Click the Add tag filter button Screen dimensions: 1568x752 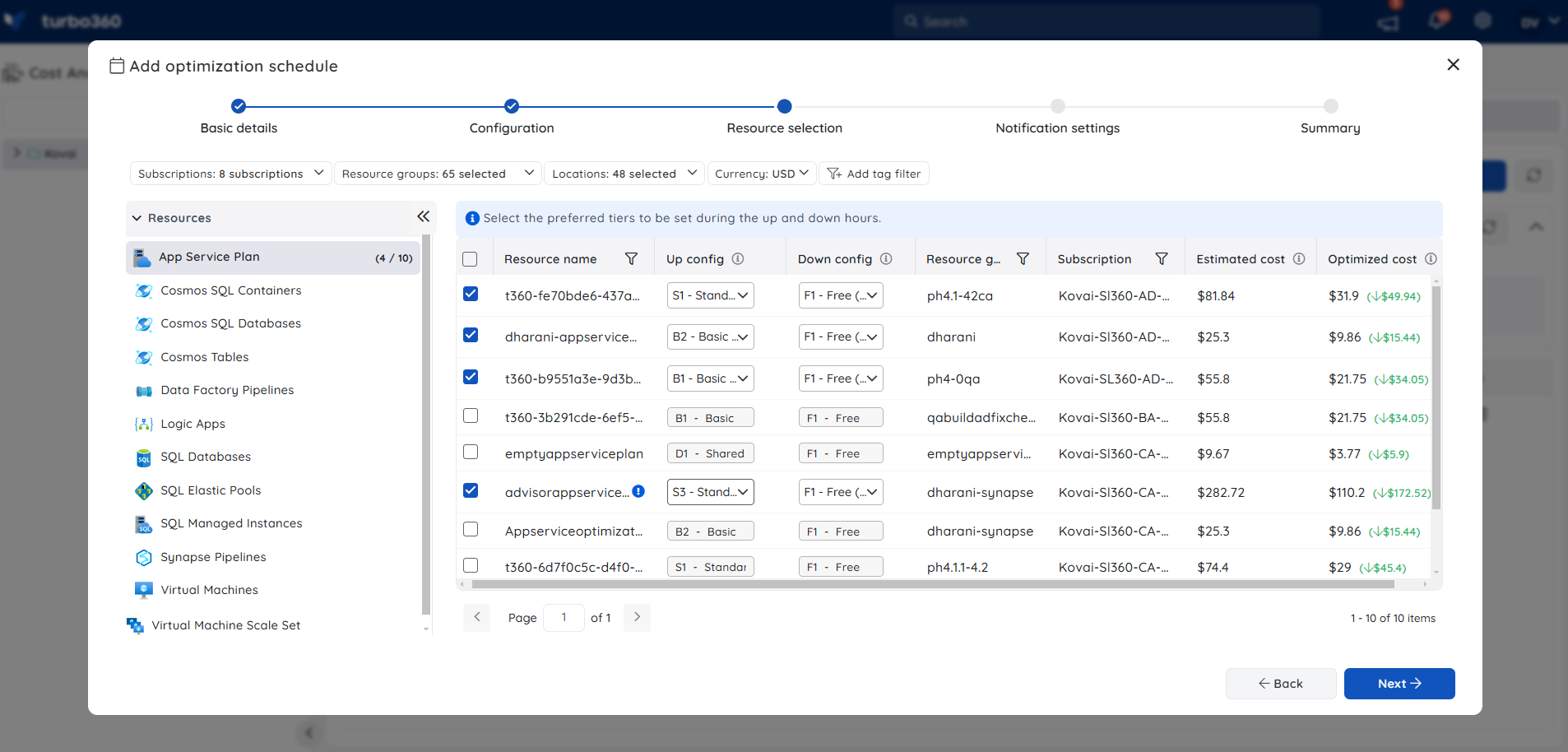coord(874,174)
